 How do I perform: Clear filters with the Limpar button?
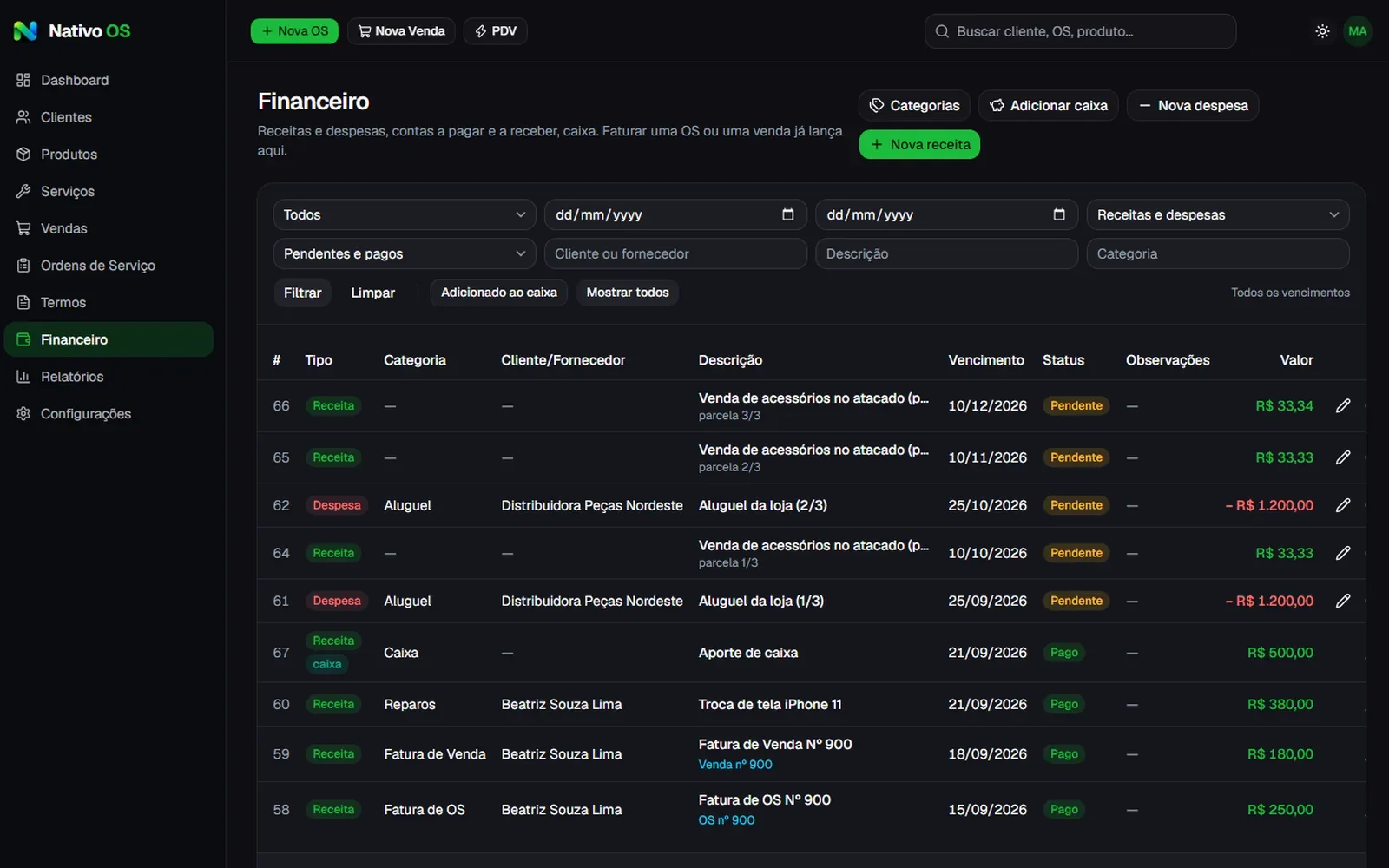[373, 293]
